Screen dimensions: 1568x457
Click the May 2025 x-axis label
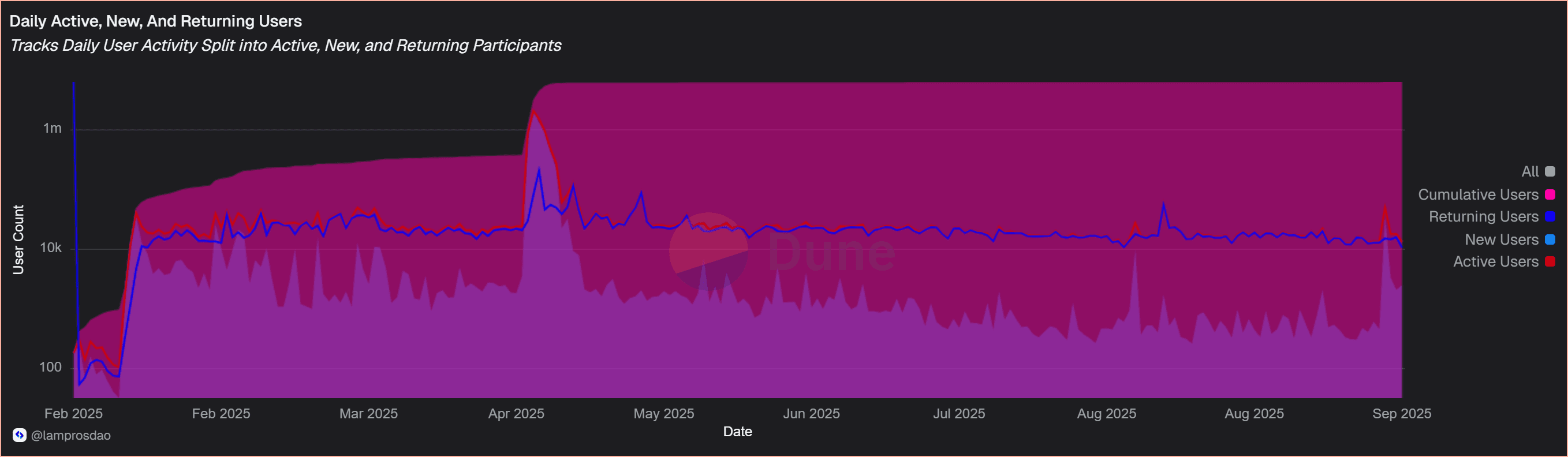coord(663,414)
